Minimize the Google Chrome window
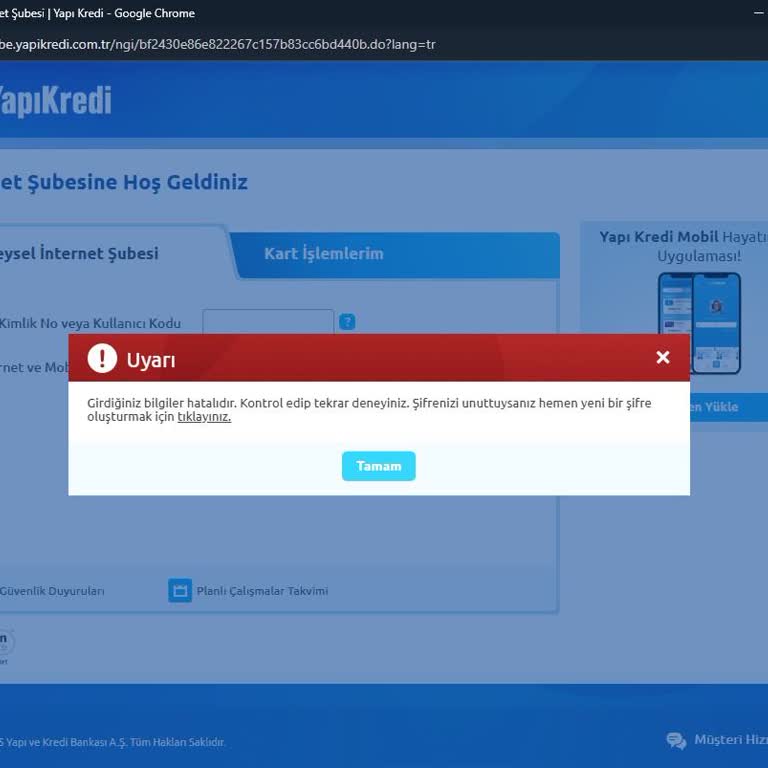The width and height of the screenshot is (768, 768). 758,13
